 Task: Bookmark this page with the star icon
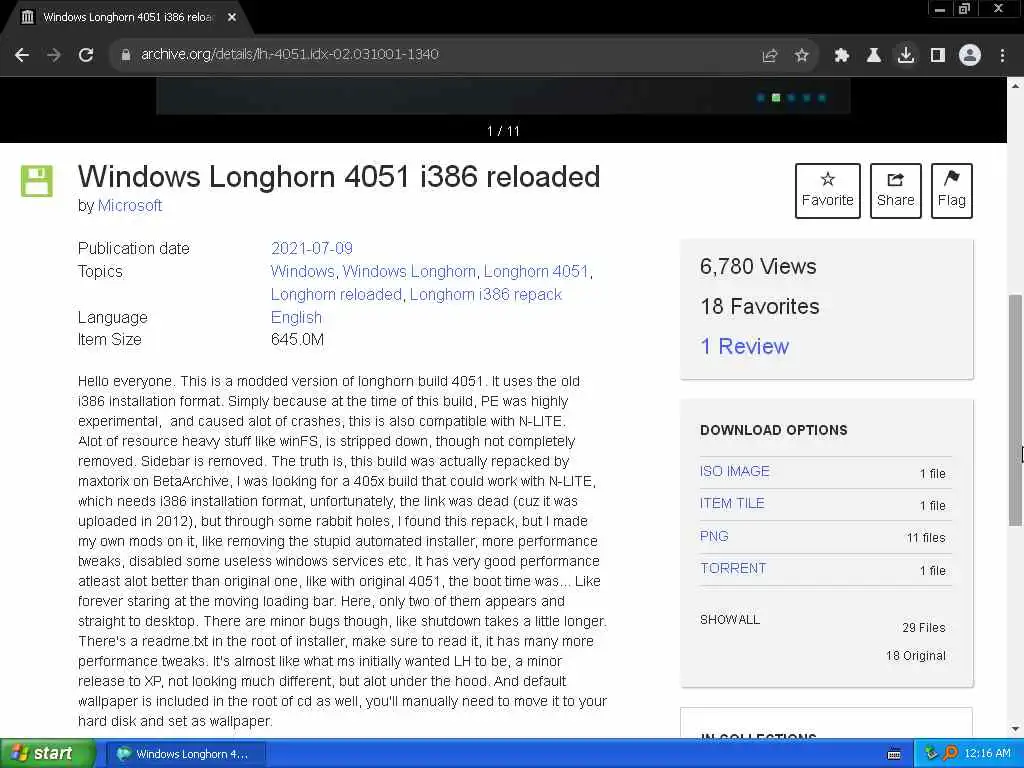point(802,55)
